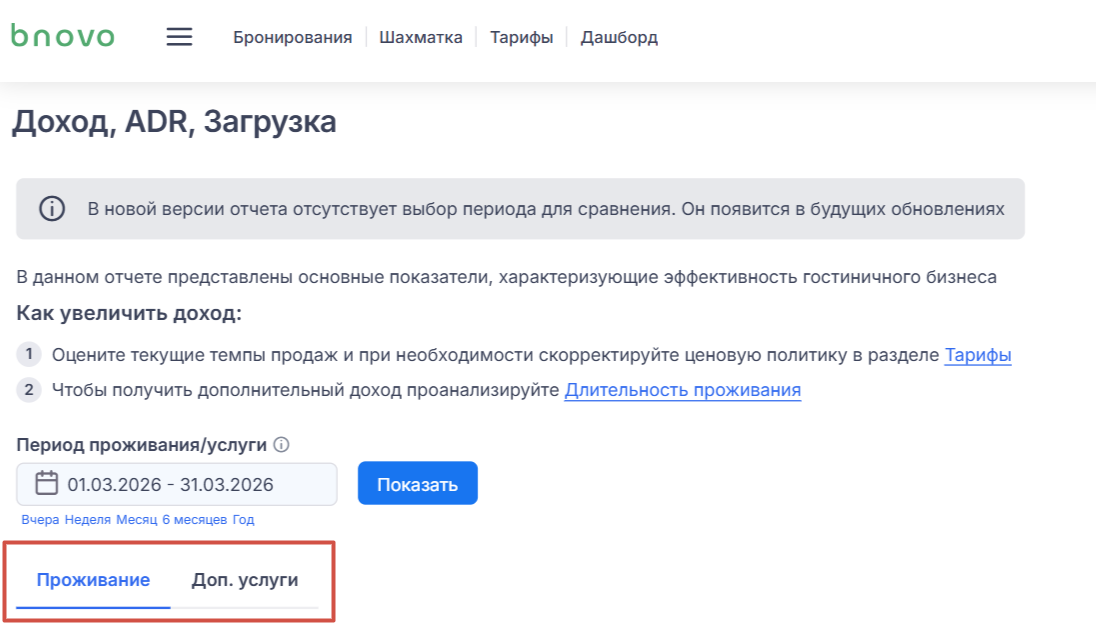The height and width of the screenshot is (633, 1096).
Task: Select the Год quick period
Action: pos(243,520)
